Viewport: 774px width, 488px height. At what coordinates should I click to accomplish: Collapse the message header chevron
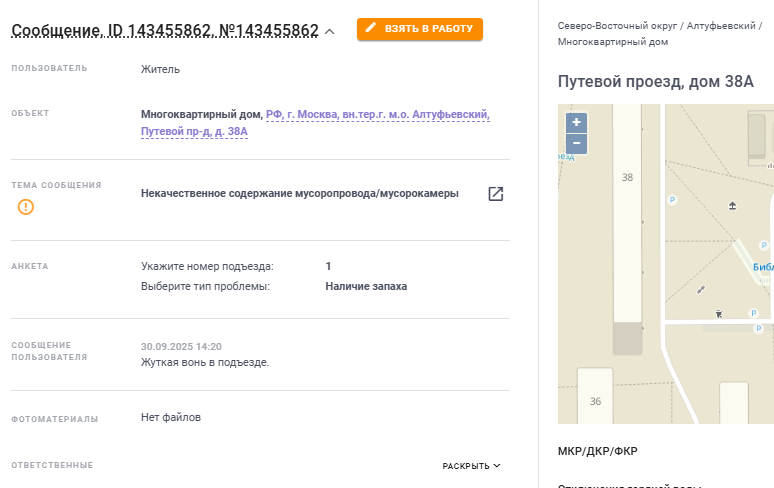pos(329,32)
